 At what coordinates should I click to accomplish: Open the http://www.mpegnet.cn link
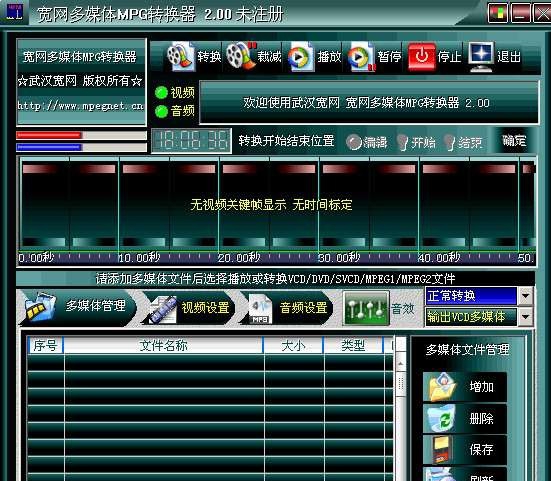[x=81, y=106]
